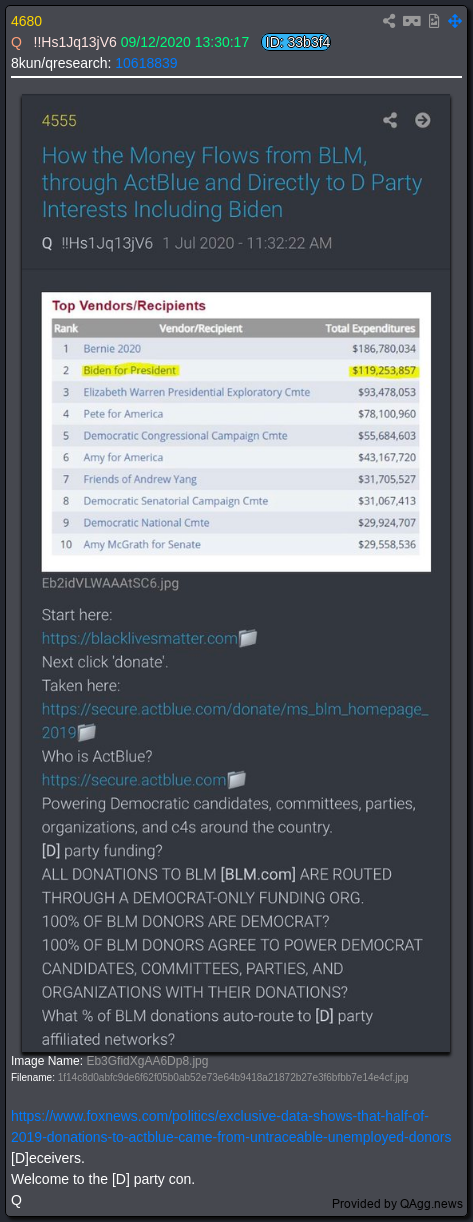Open the Top Vendors/Recipients table image
The image size is (473, 1222).
pyautogui.click(x=236, y=431)
